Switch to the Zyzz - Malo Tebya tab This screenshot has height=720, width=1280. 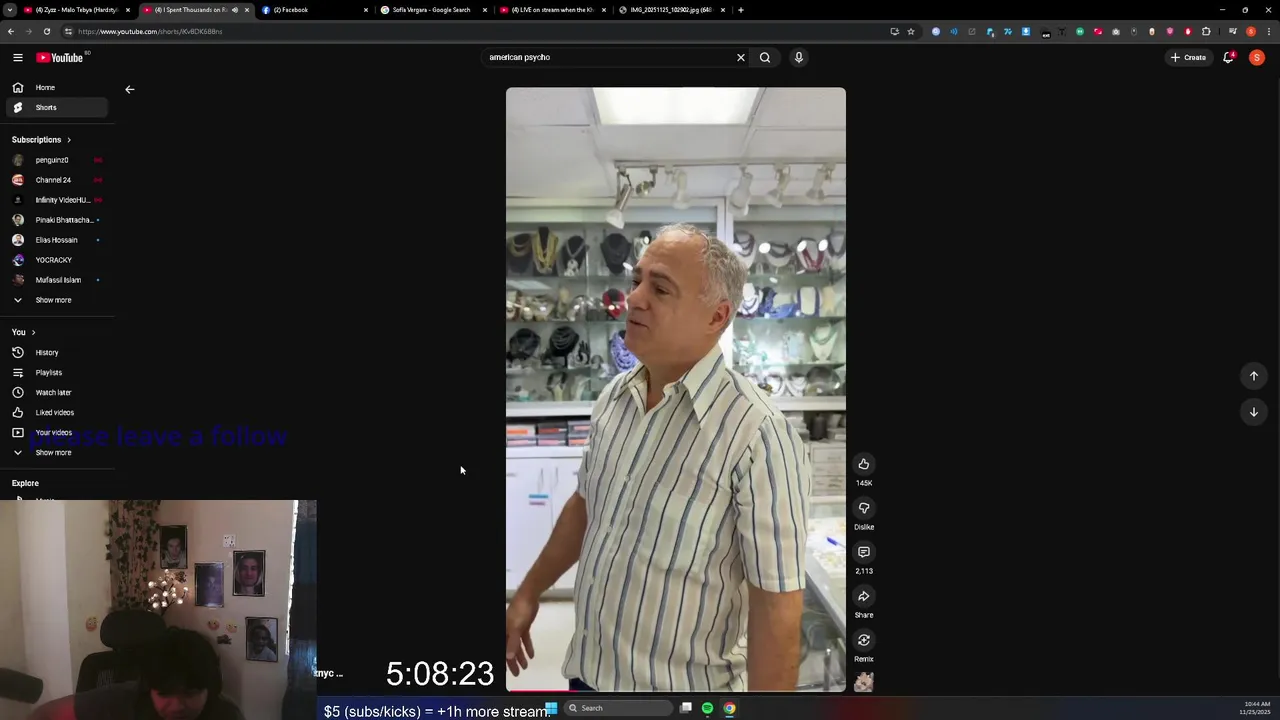tap(76, 10)
